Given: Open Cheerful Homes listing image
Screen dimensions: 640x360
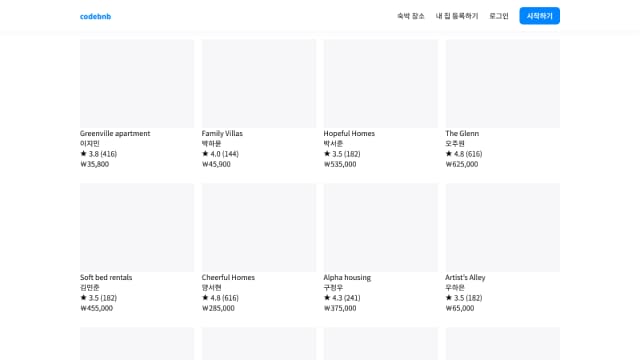Looking at the screenshot, I should pyautogui.click(x=259, y=228).
